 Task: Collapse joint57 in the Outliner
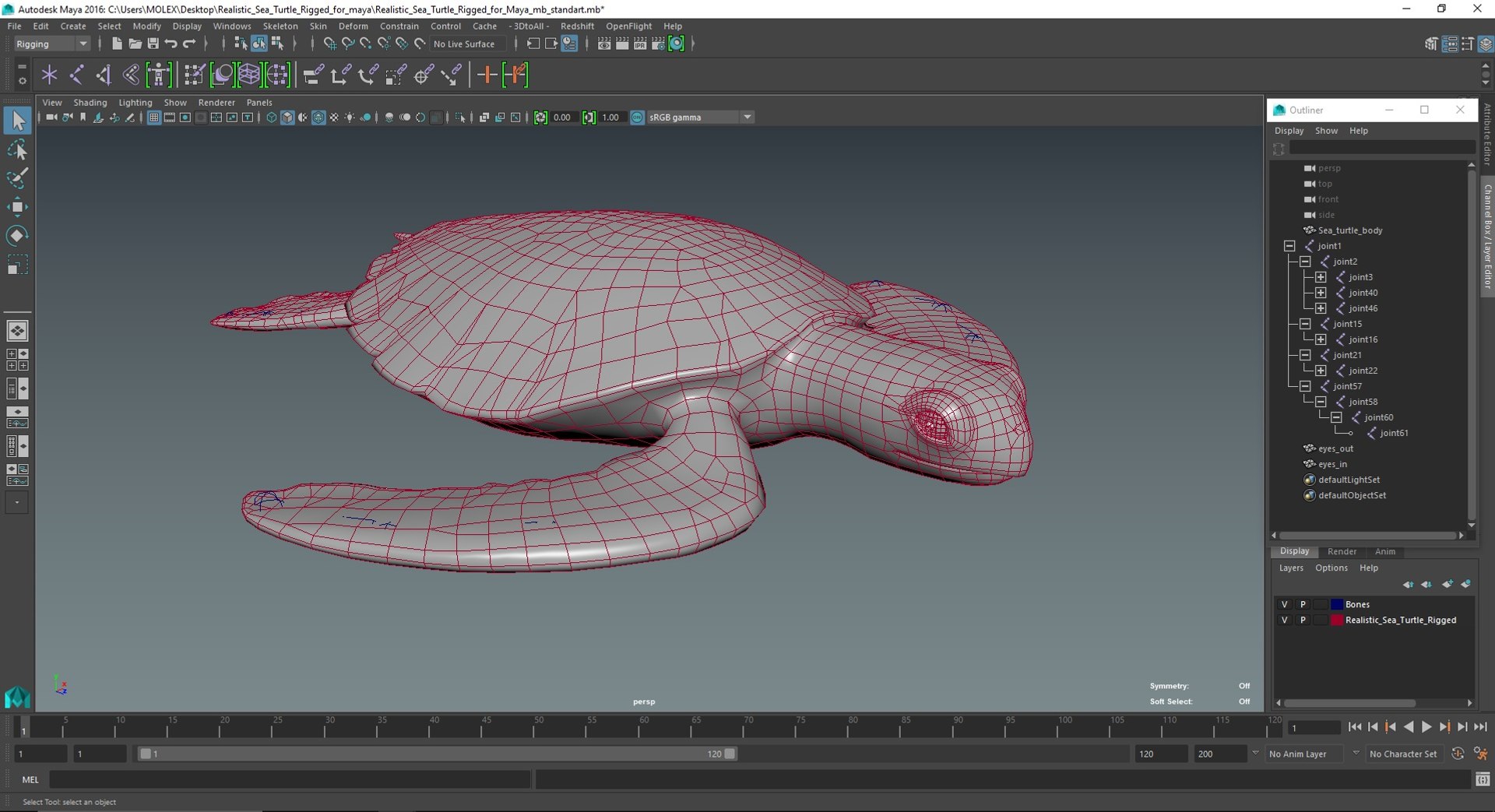click(x=1305, y=386)
